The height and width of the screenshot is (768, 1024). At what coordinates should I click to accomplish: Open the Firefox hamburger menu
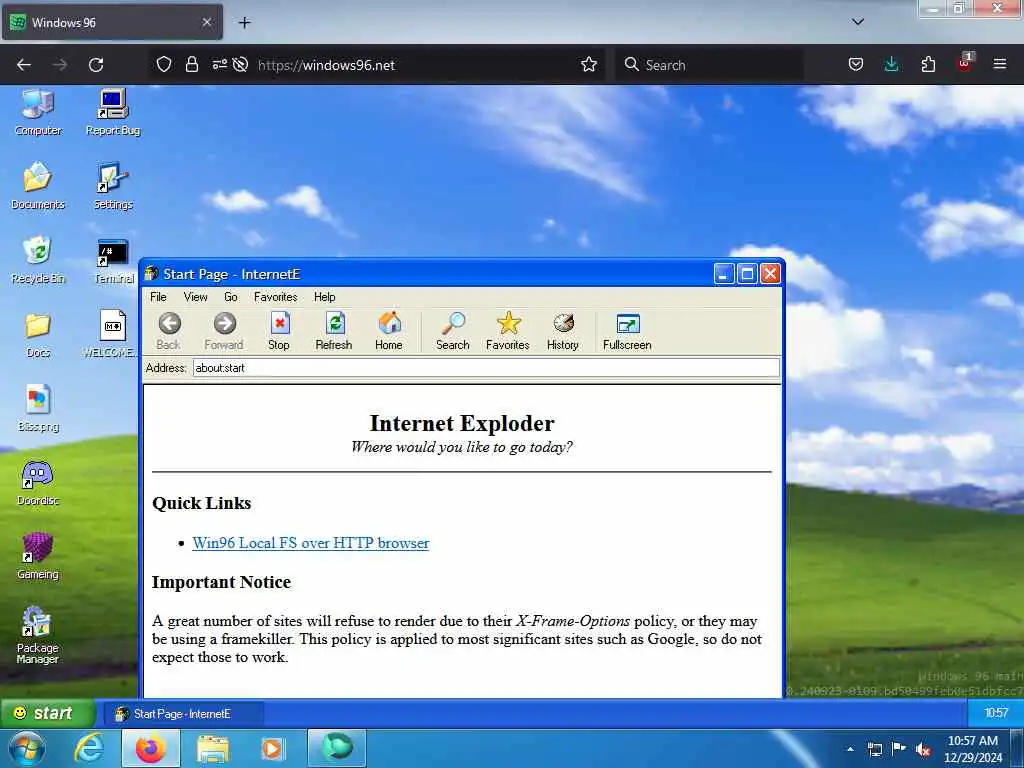pos(1000,65)
